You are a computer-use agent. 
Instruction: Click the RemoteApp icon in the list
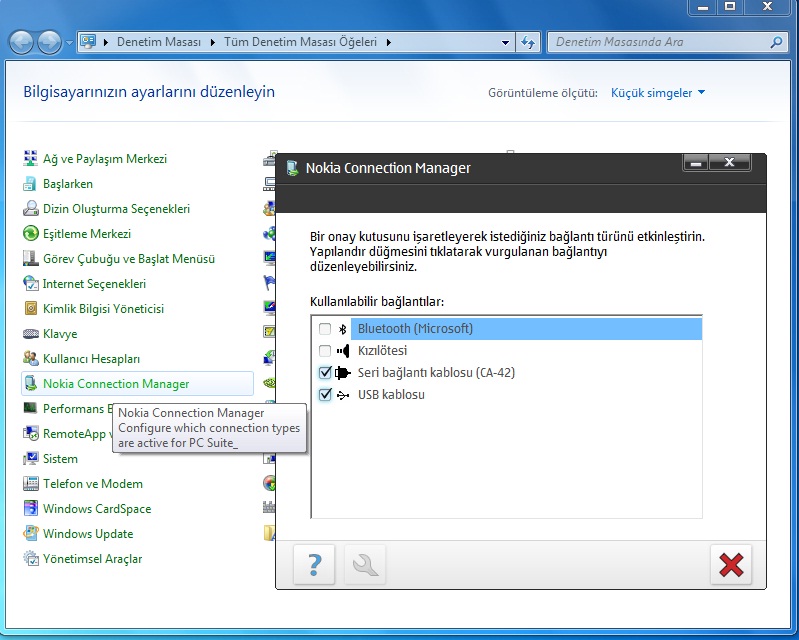[31, 433]
